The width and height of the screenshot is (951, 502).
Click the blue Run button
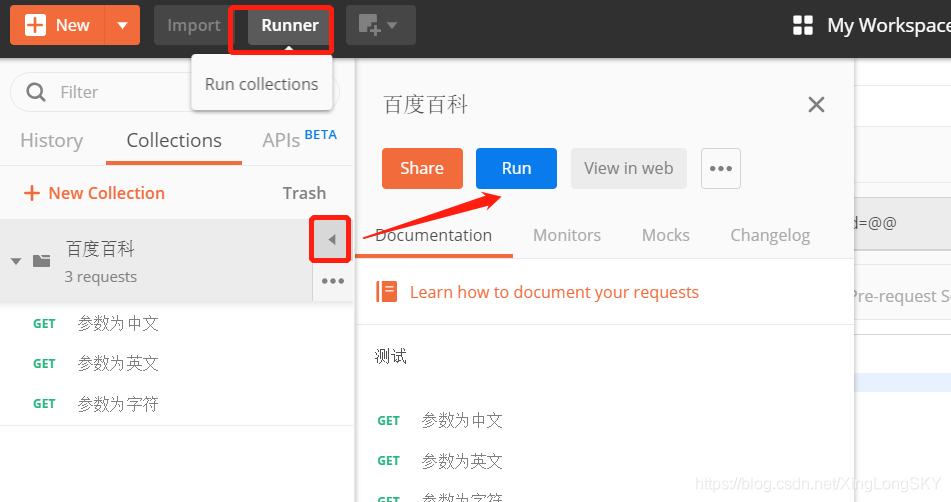click(x=516, y=169)
